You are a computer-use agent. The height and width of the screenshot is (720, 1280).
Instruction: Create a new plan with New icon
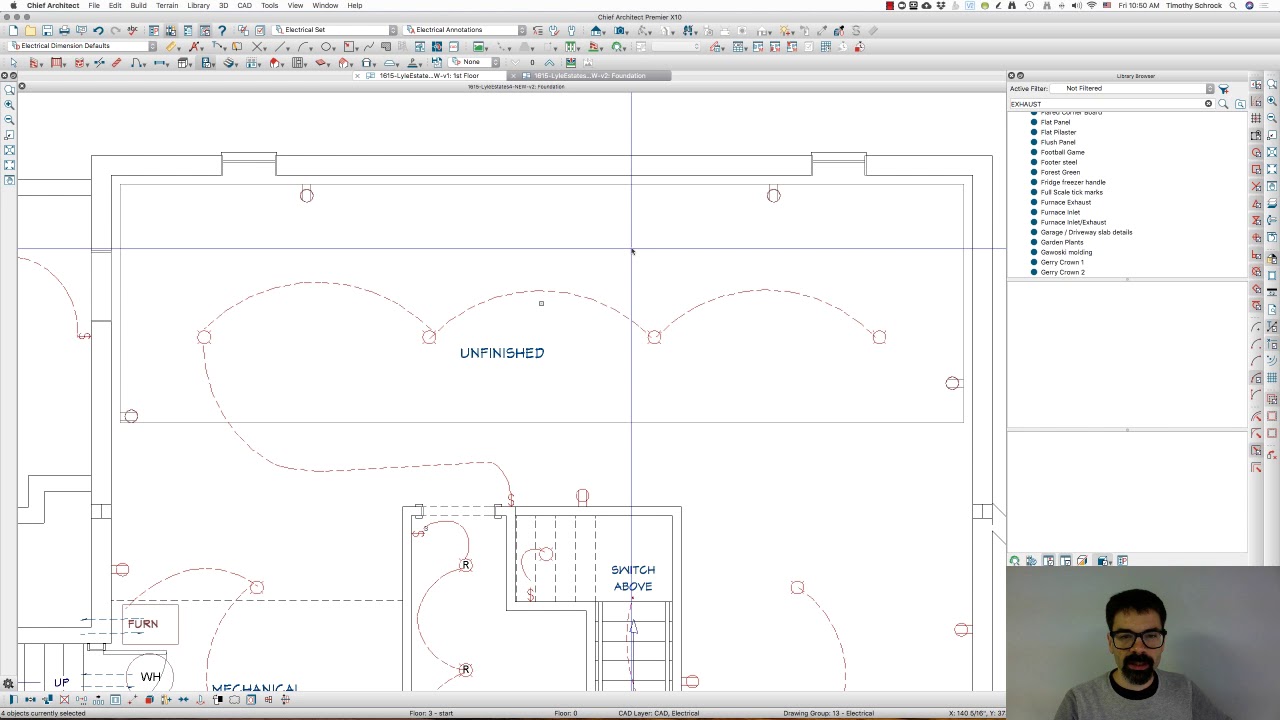tap(13, 30)
